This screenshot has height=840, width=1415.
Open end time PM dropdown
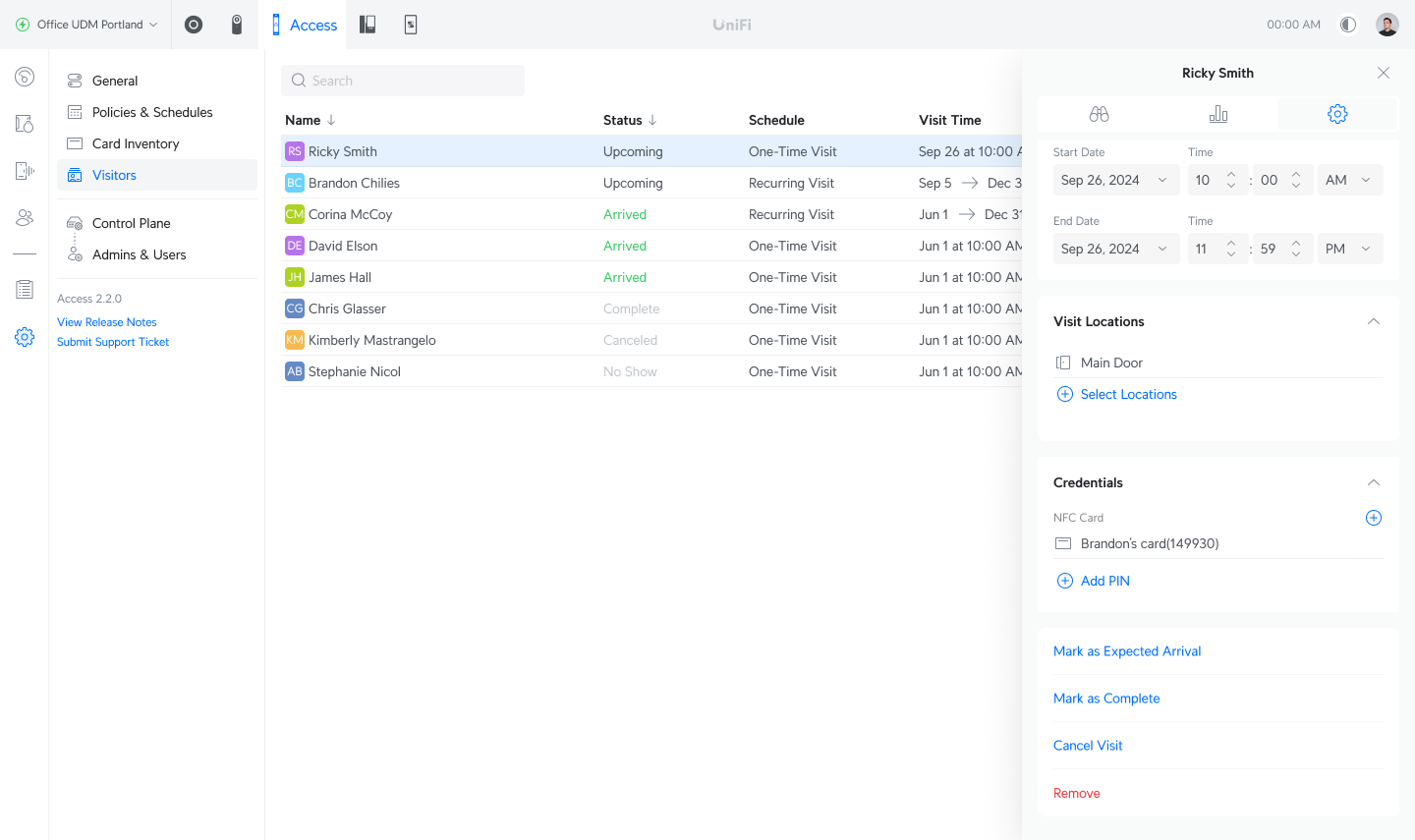pos(1350,249)
